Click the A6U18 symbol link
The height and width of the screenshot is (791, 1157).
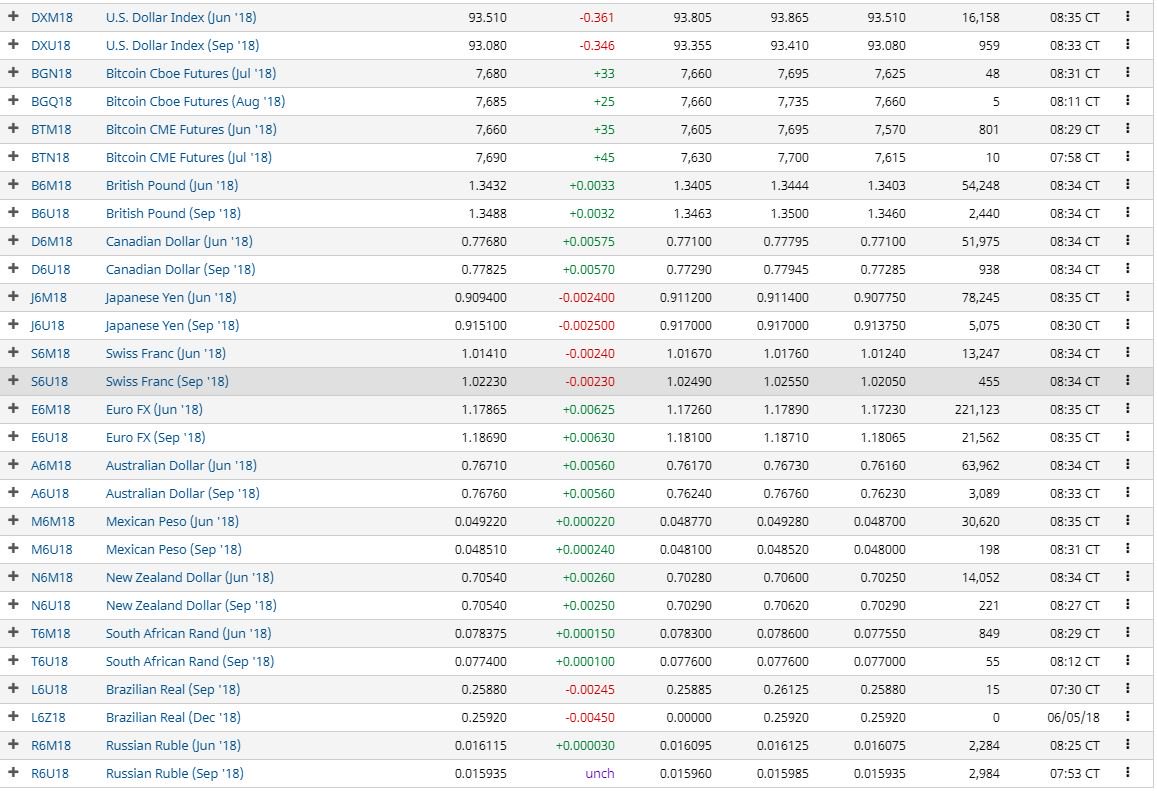[x=50, y=494]
